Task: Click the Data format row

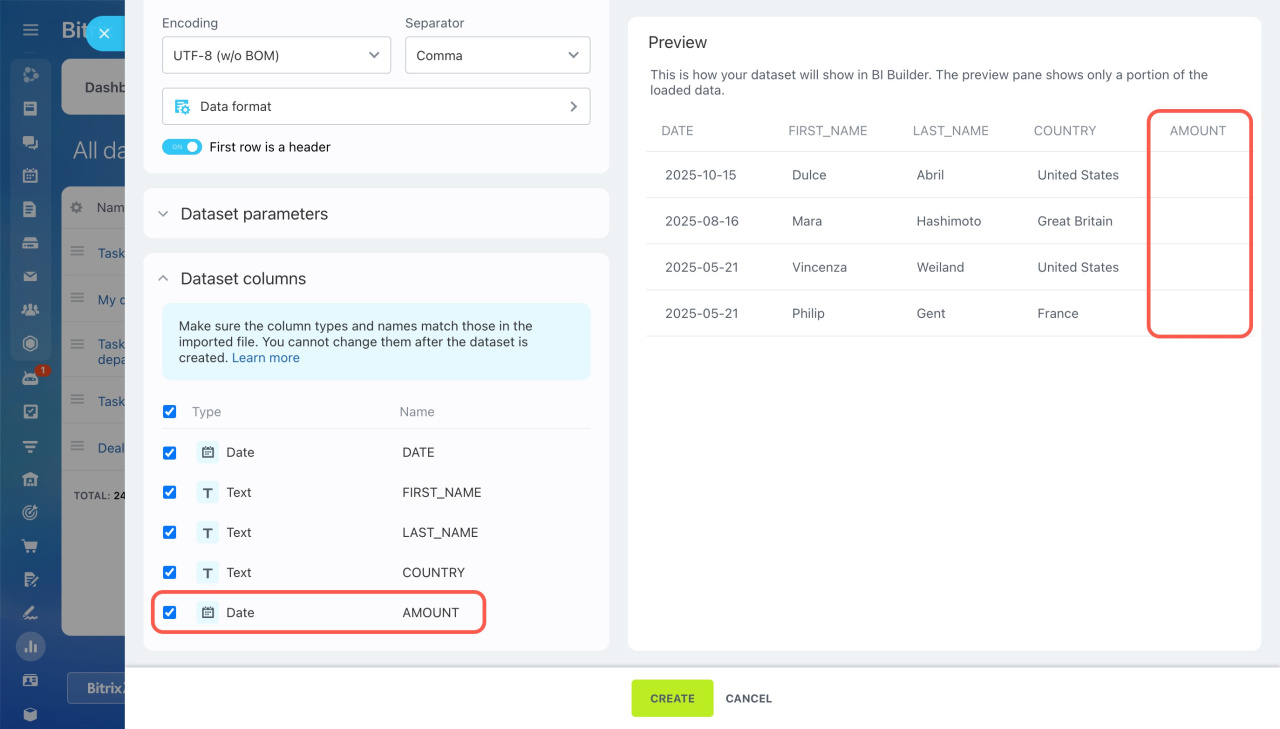Action: (x=376, y=106)
